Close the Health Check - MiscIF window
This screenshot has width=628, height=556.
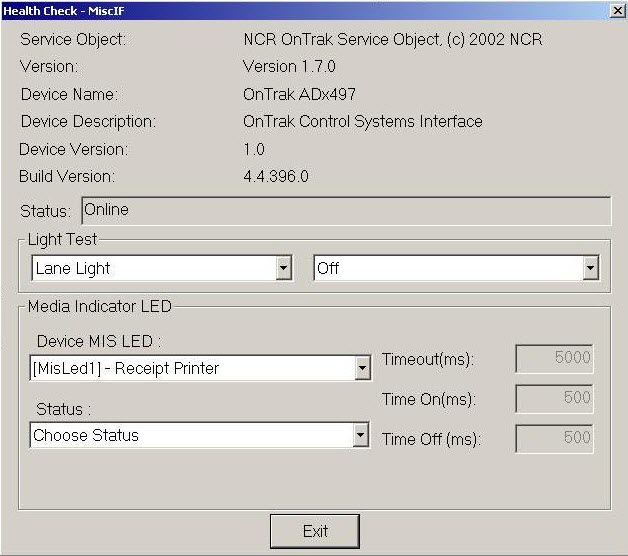pyautogui.click(x=618, y=11)
